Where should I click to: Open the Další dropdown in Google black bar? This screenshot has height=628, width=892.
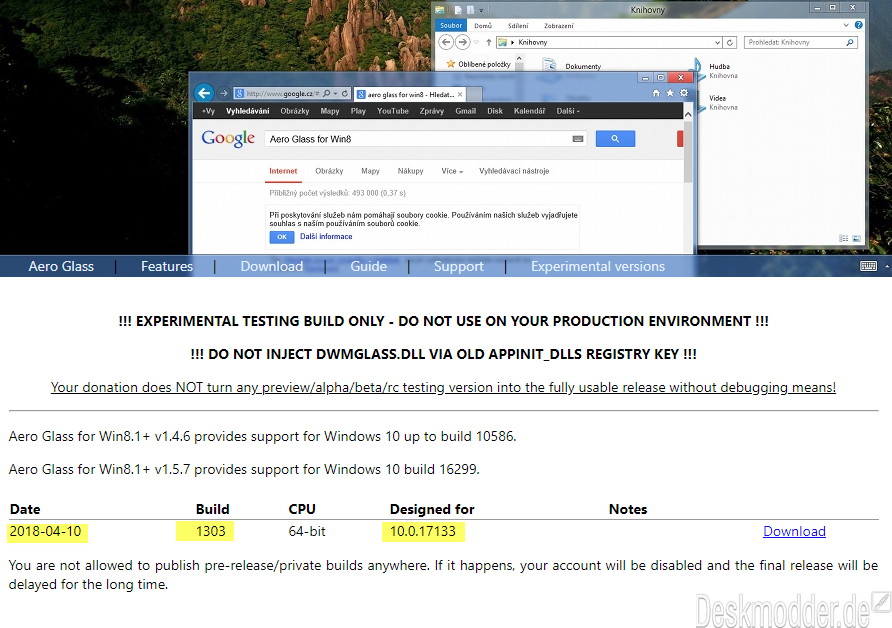(x=568, y=111)
